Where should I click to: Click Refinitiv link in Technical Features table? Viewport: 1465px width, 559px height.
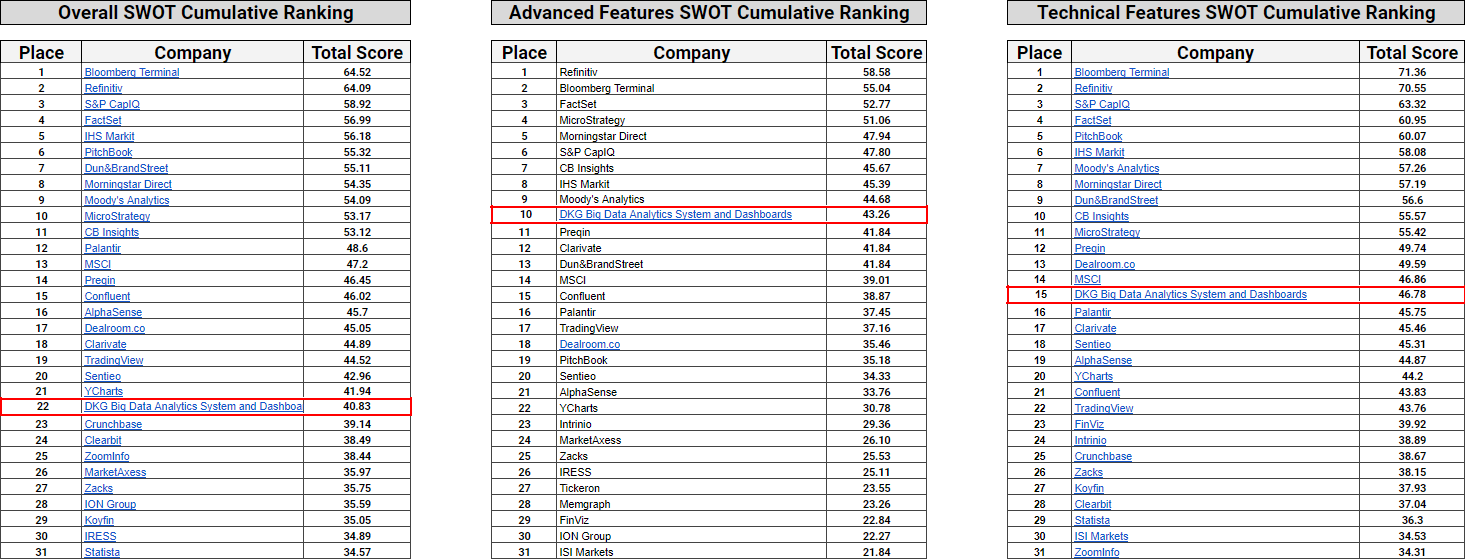coord(1096,88)
